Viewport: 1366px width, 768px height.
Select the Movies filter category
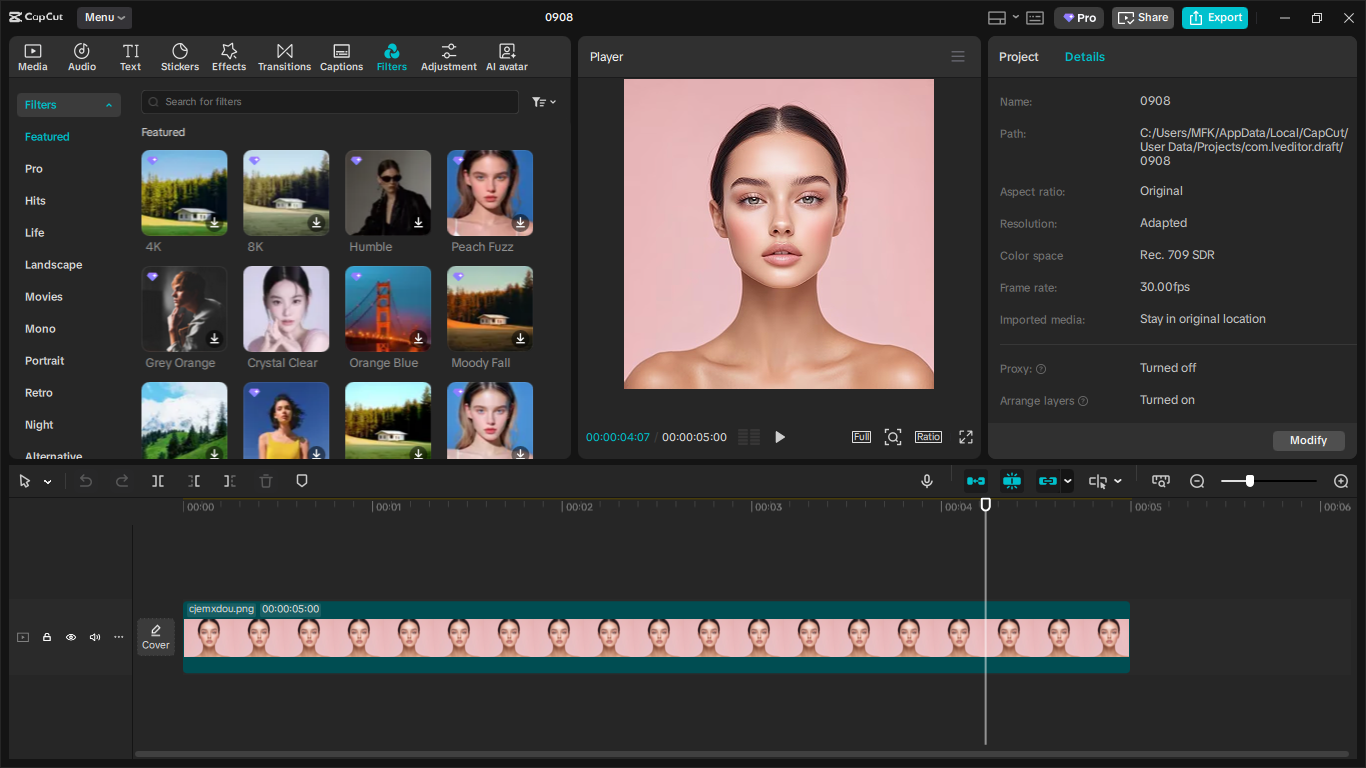44,297
